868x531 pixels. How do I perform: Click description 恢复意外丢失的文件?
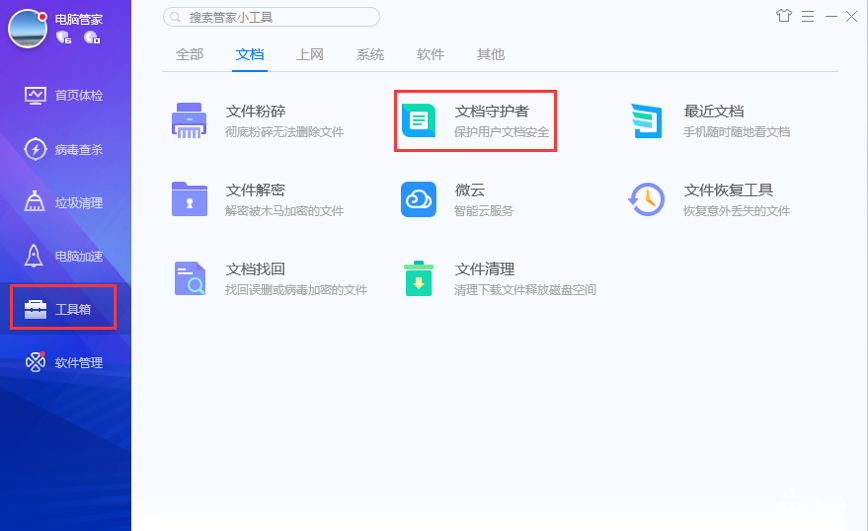tap(737, 211)
